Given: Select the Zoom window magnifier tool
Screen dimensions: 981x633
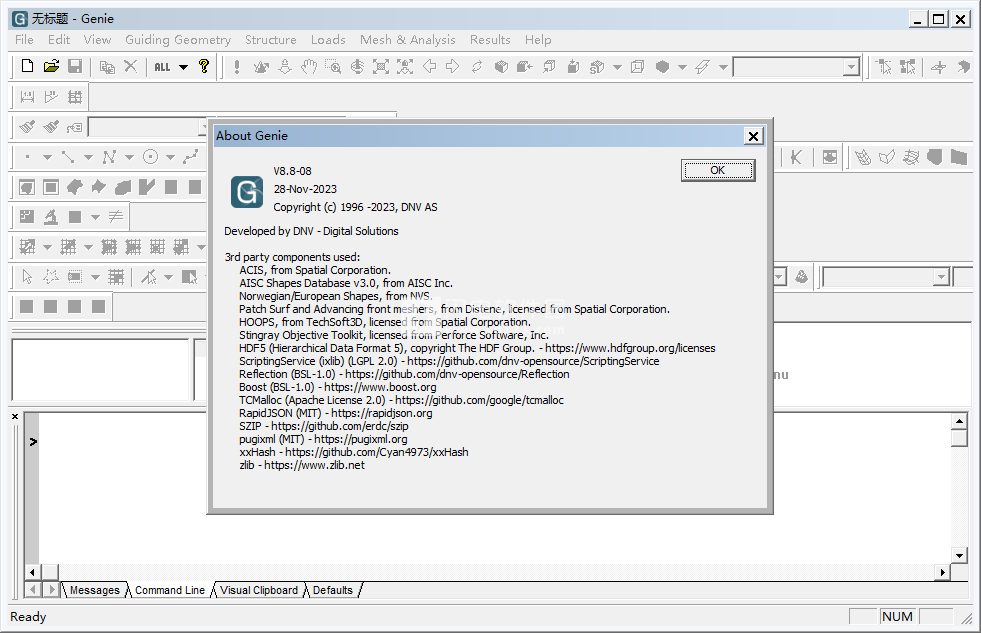Looking at the screenshot, I should (x=333, y=66).
